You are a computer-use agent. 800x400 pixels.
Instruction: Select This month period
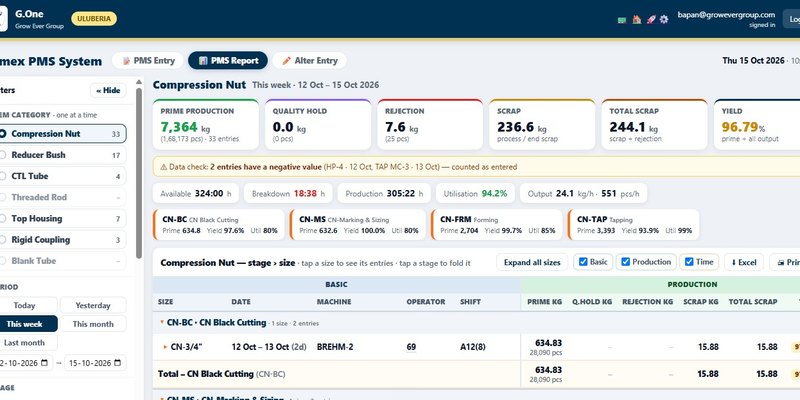coord(93,324)
